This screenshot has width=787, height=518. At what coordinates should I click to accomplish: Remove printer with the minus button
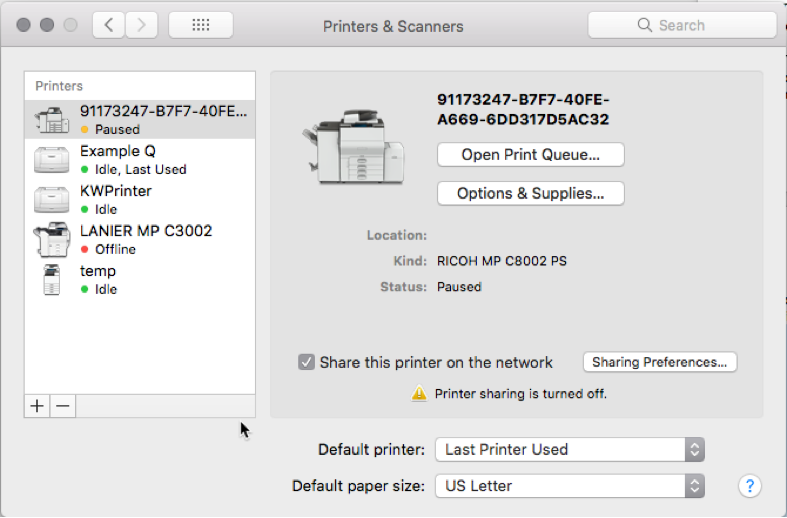tap(63, 406)
